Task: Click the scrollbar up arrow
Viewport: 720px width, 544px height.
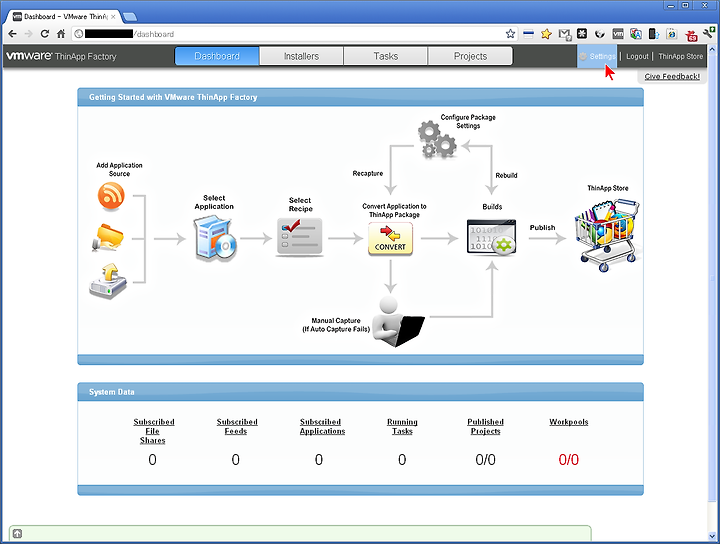Action: (712, 49)
